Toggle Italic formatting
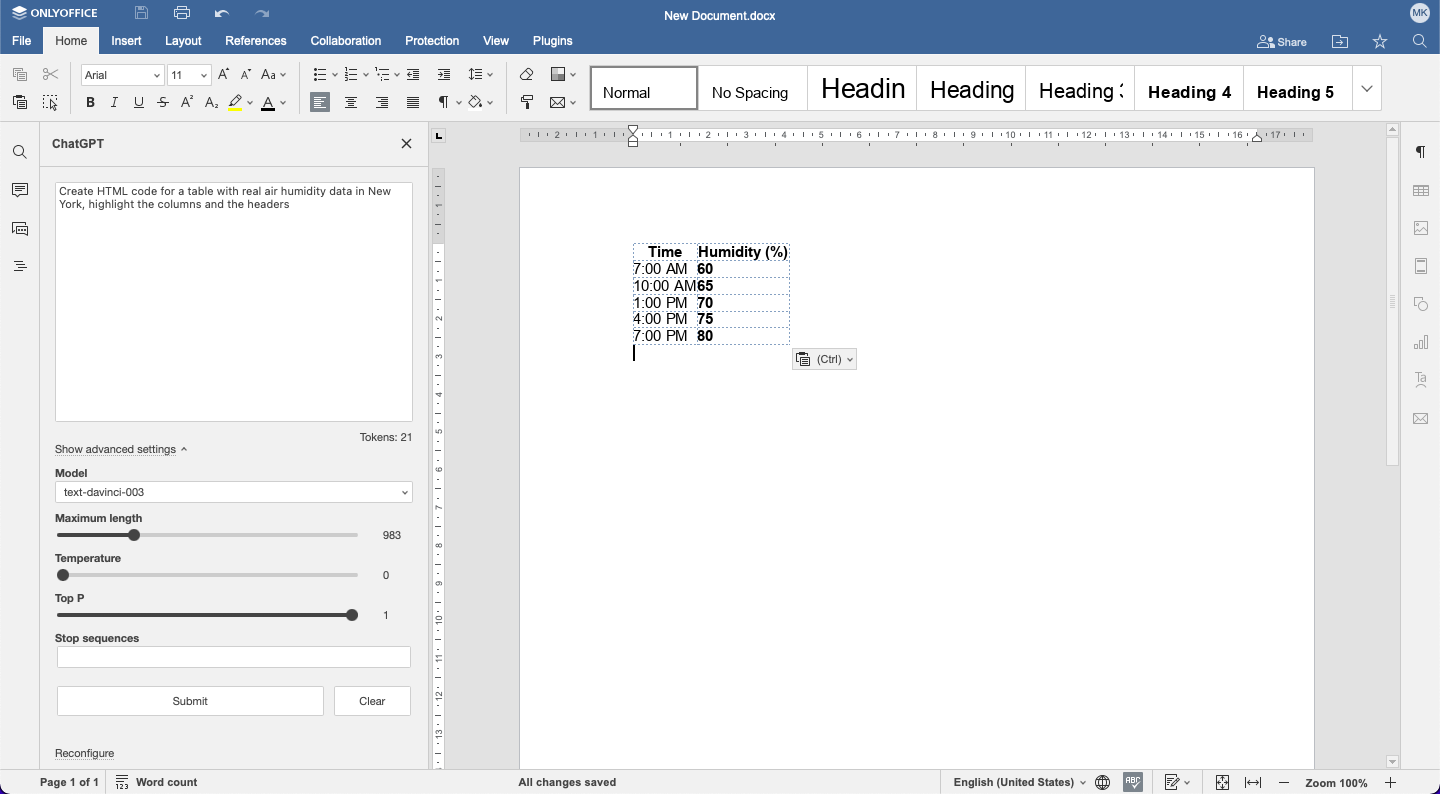 [114, 102]
